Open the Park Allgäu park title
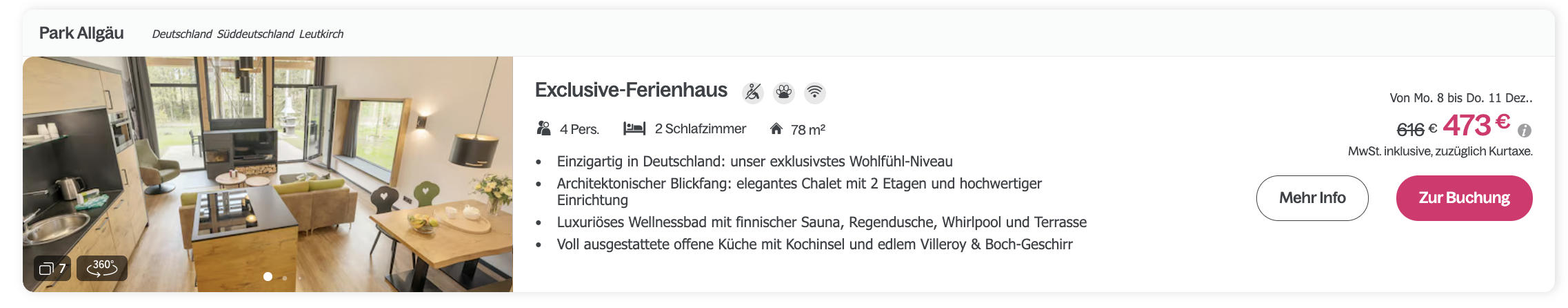This screenshot has width=1568, height=308. pyautogui.click(x=81, y=33)
